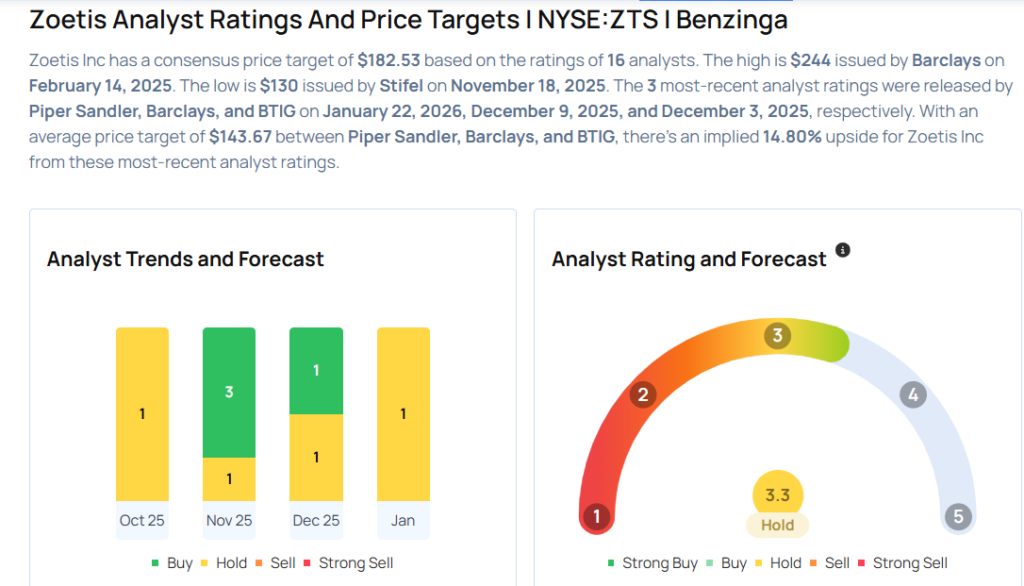This screenshot has width=1024, height=586.
Task: Select the Dec 25 month label
Action: pyautogui.click(x=316, y=520)
